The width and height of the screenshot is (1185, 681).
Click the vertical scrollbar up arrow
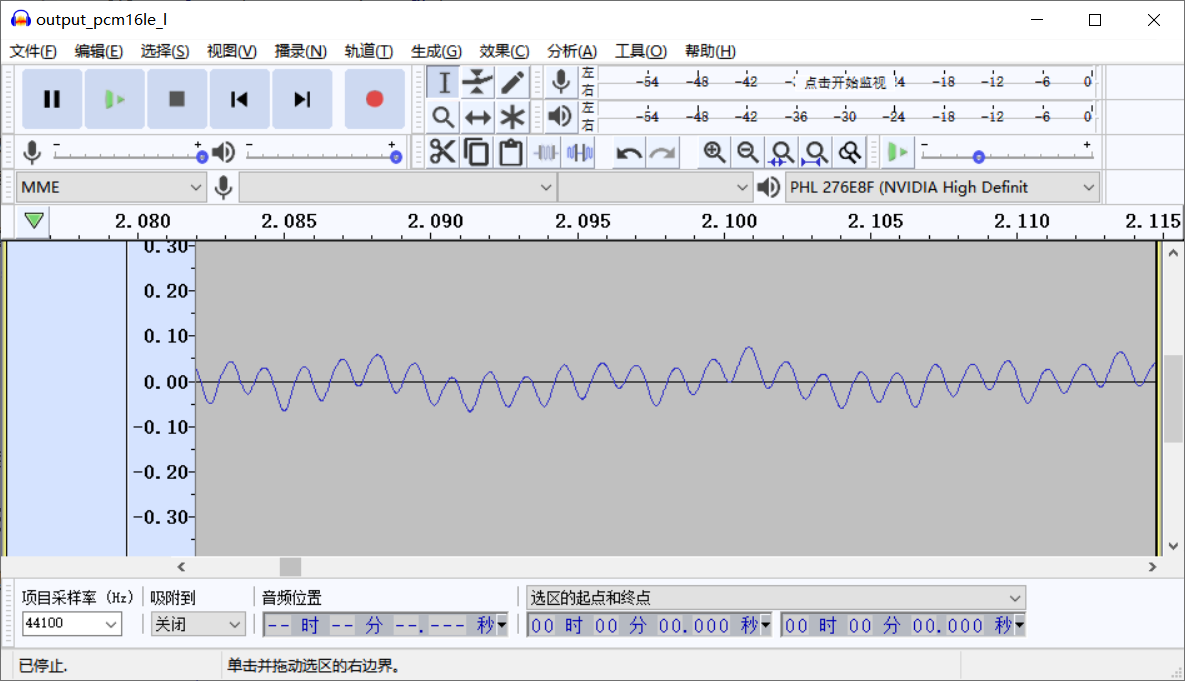coord(1173,253)
